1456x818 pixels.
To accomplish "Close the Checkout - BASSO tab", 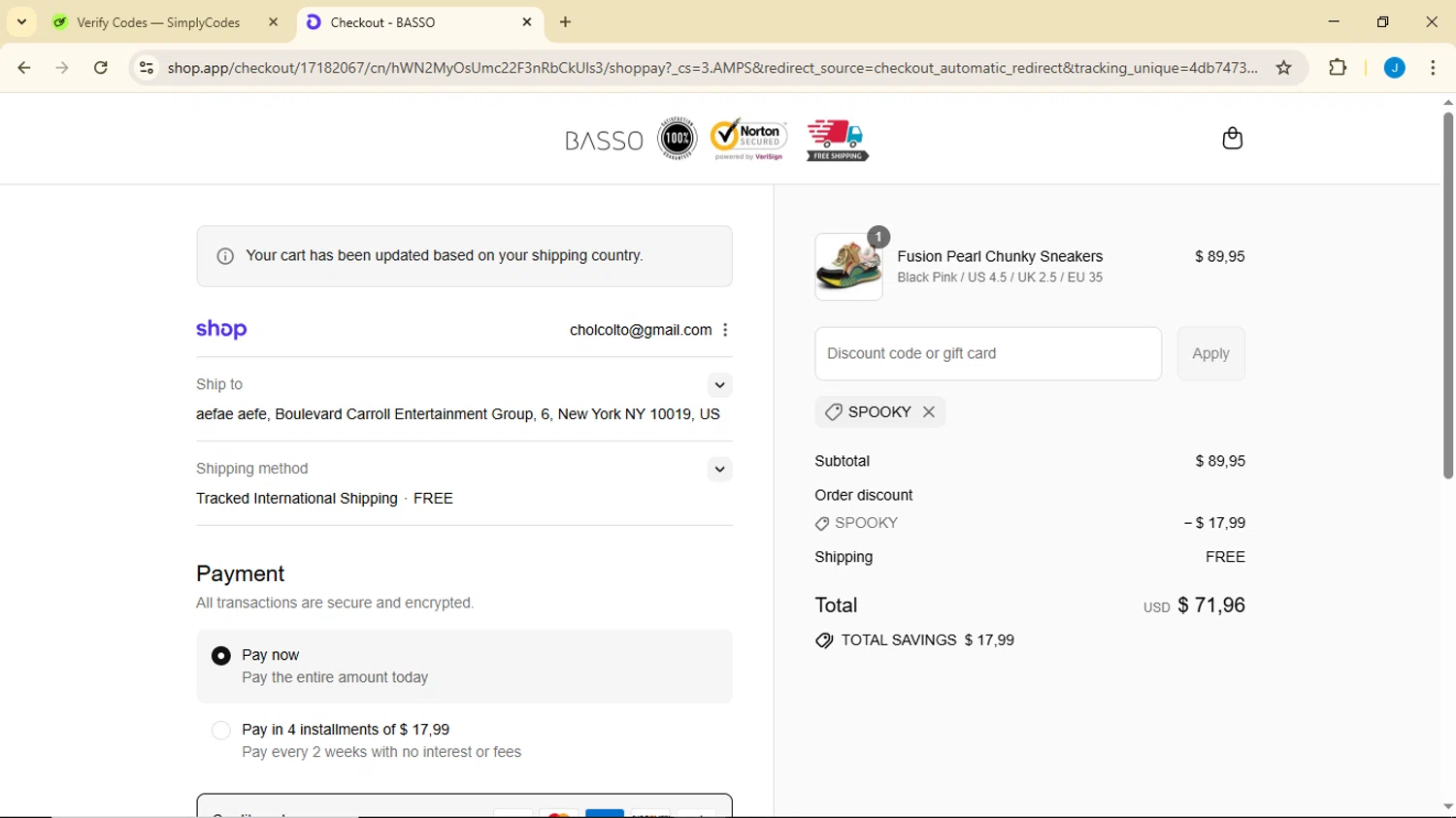I will 527,22.
